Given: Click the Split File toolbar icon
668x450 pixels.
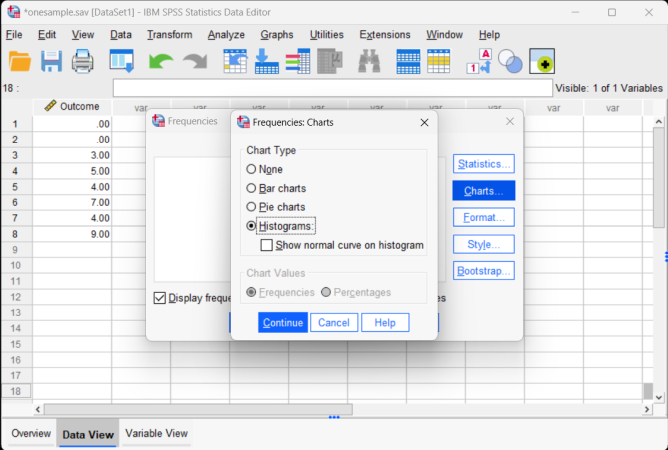Looking at the screenshot, I should click(408, 61).
